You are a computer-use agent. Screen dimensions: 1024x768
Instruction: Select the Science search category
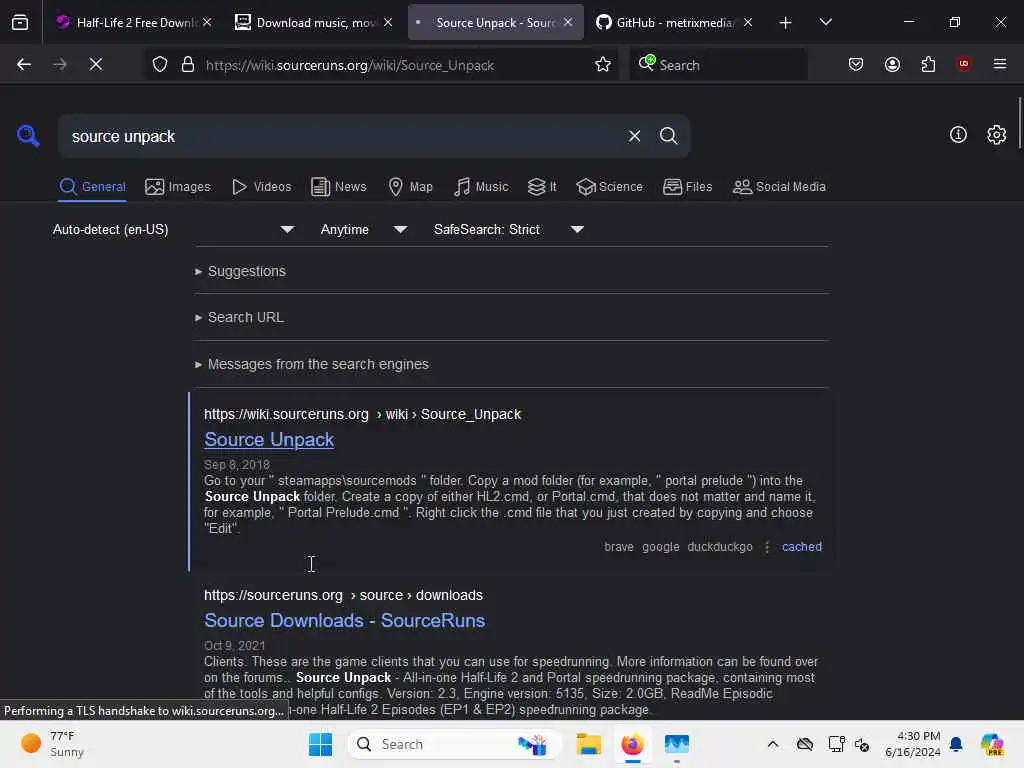coord(609,187)
